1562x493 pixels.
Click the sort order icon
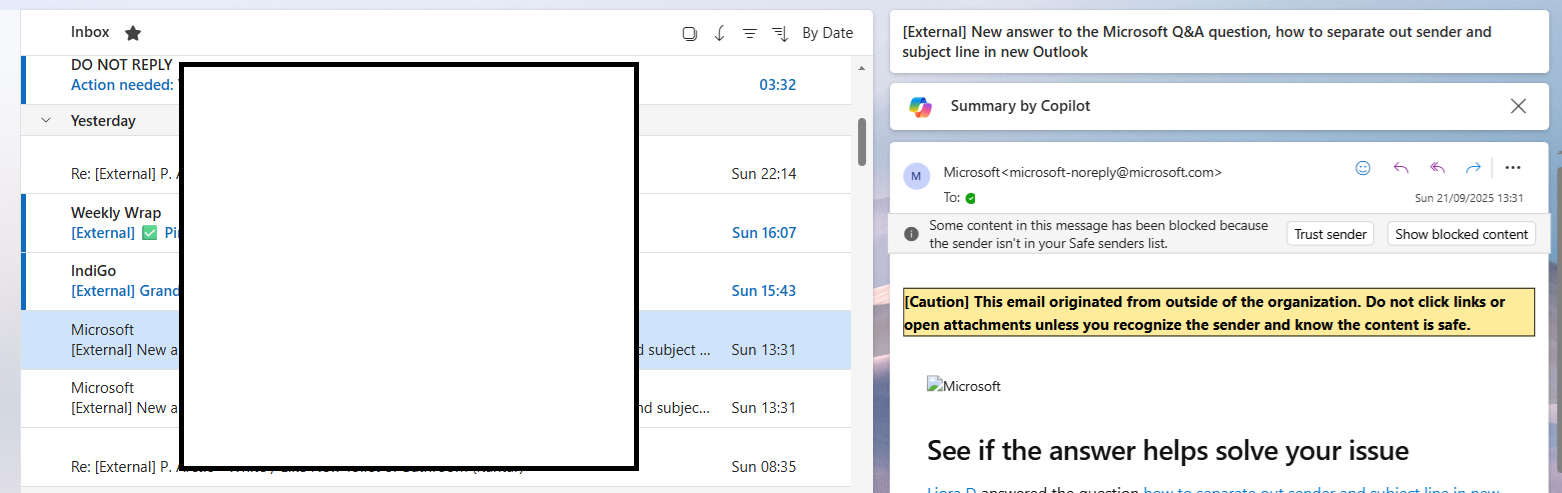780,33
